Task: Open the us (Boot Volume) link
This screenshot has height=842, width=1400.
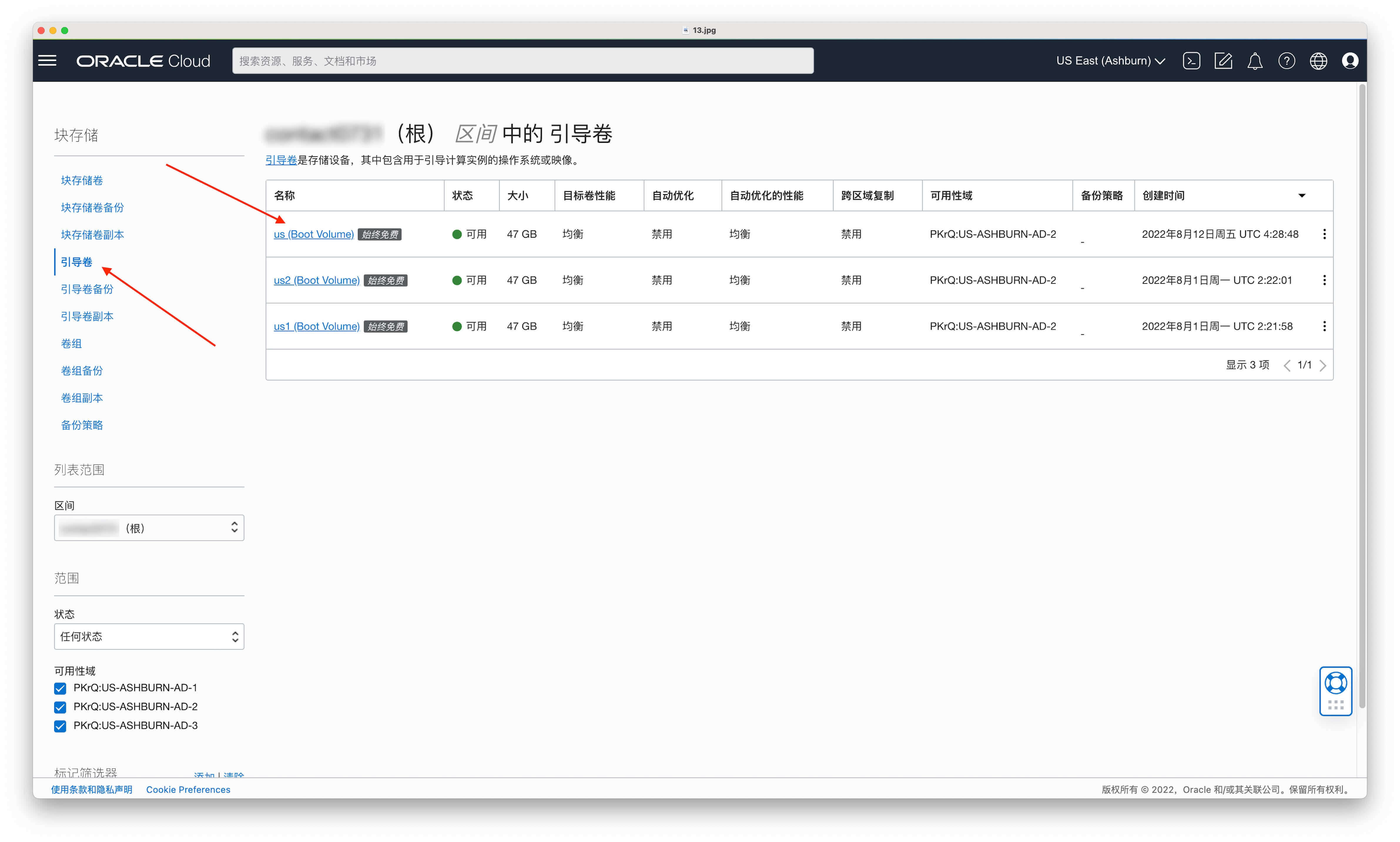Action: (313, 234)
